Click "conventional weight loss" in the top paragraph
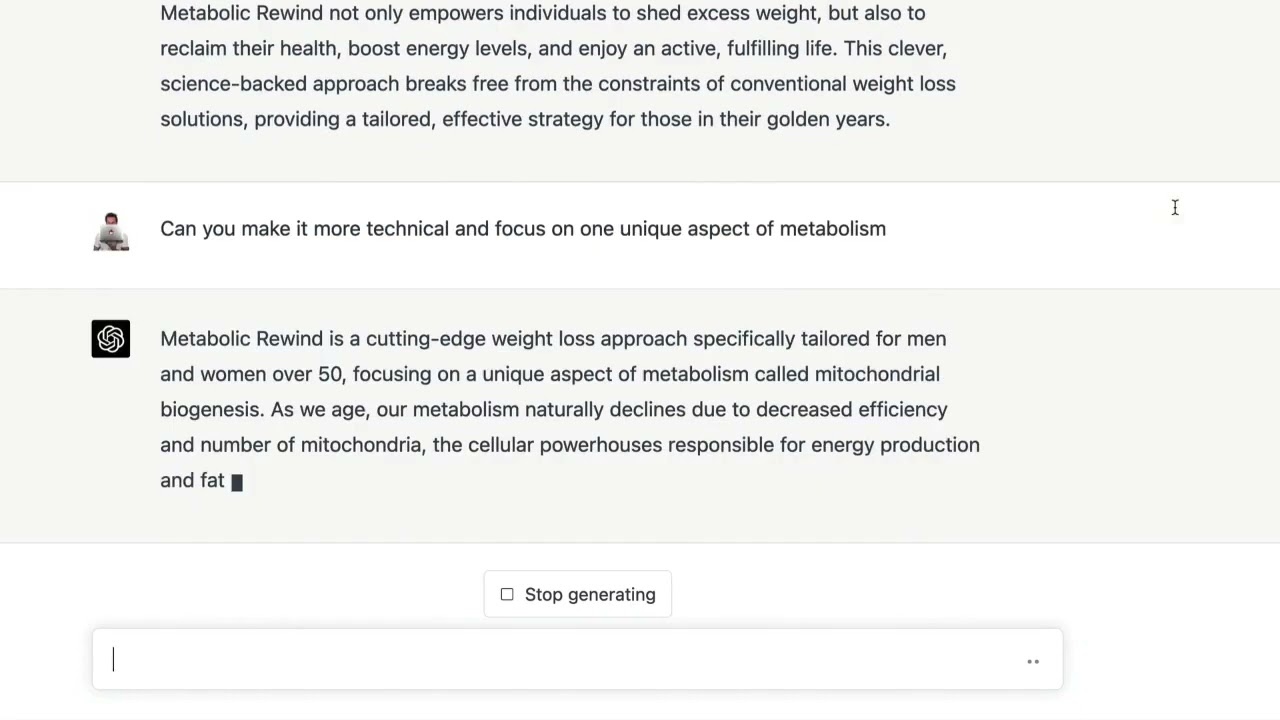This screenshot has height=720, width=1280. (x=843, y=84)
